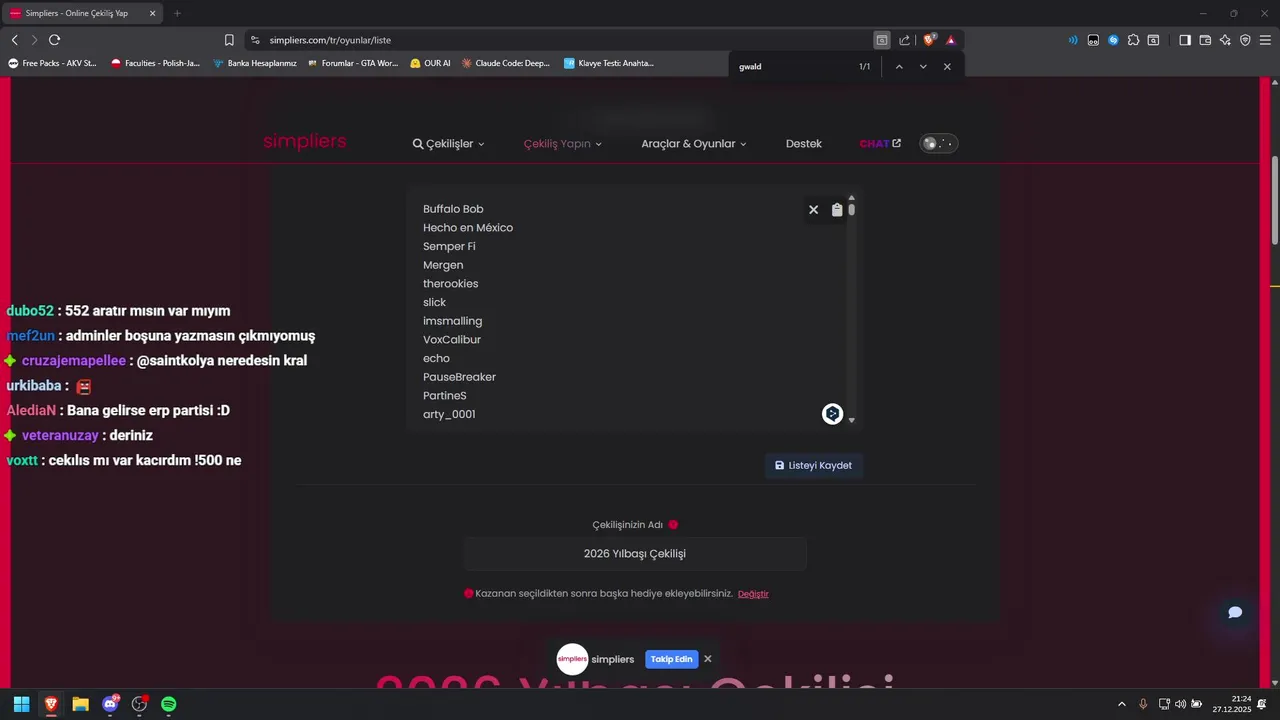
Task: Expand the Araçlar & Oyunlar dropdown
Action: (694, 144)
